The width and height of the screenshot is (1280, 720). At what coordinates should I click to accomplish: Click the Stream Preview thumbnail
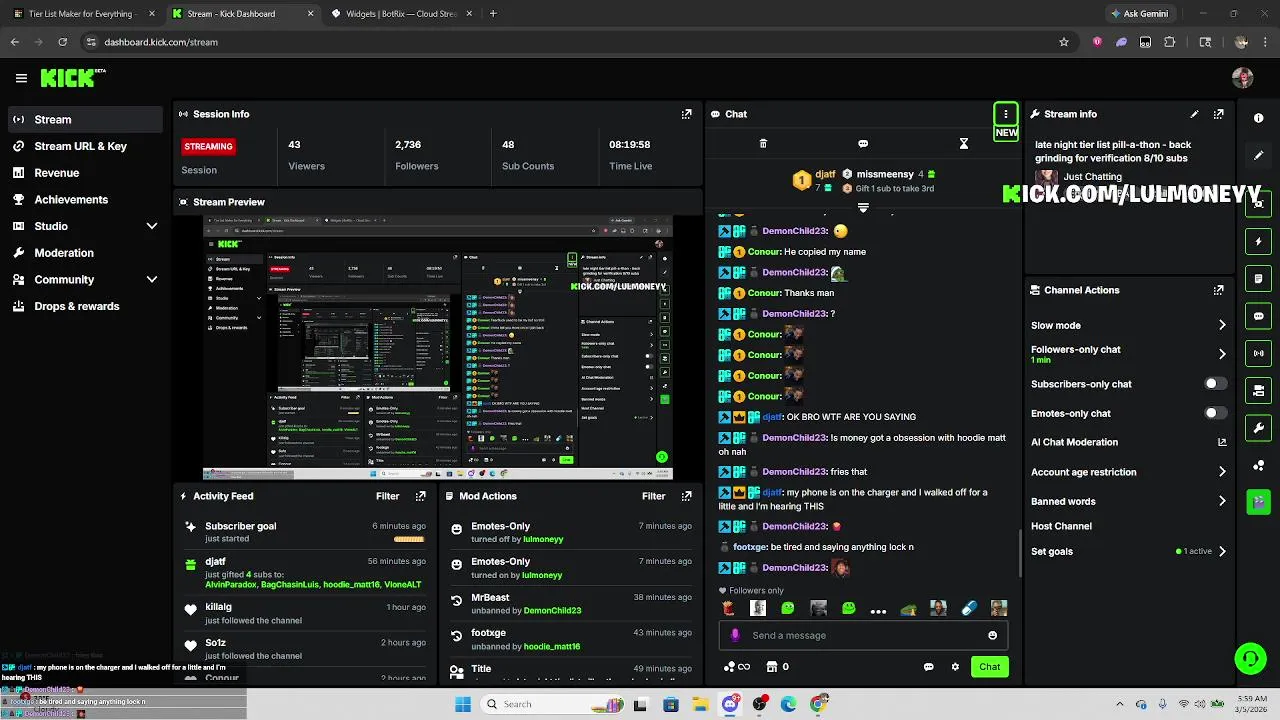click(x=438, y=347)
